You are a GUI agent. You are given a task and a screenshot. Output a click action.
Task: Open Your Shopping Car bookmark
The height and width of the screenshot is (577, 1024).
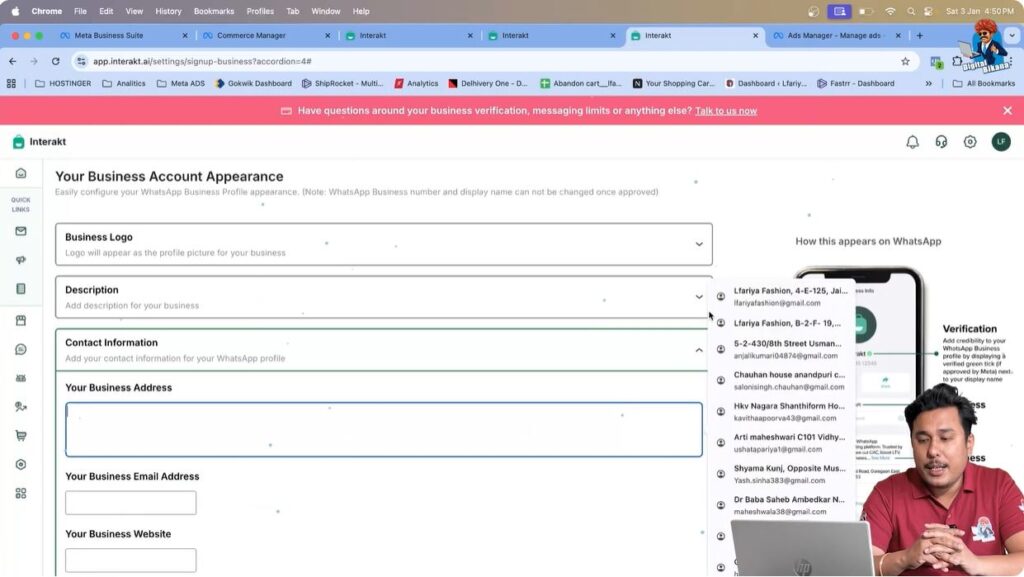coord(673,84)
